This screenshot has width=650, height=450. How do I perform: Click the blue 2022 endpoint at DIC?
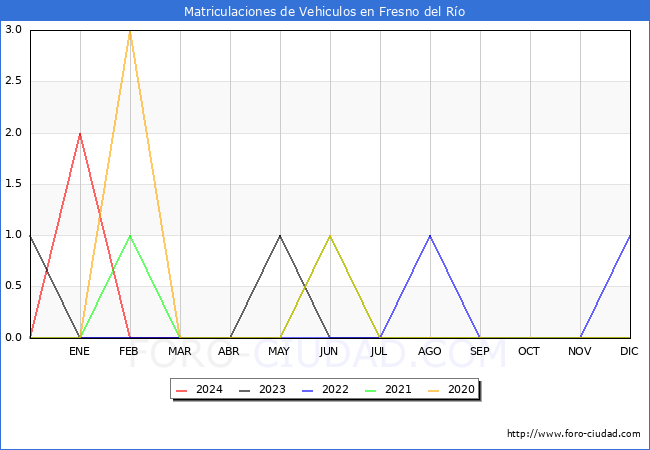(630, 236)
